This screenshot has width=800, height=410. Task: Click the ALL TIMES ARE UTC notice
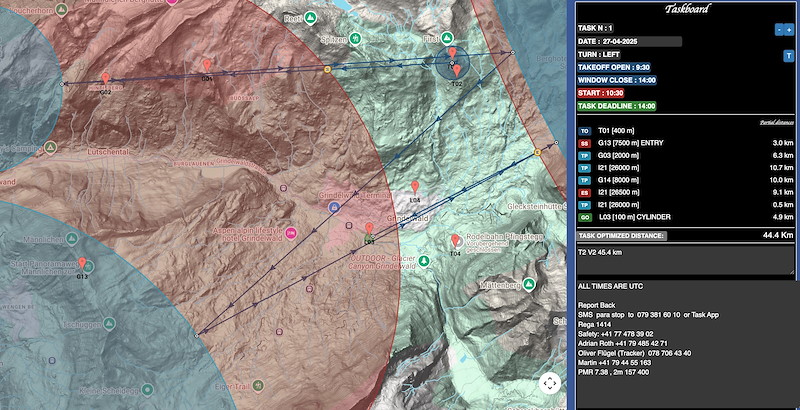pyautogui.click(x=609, y=287)
